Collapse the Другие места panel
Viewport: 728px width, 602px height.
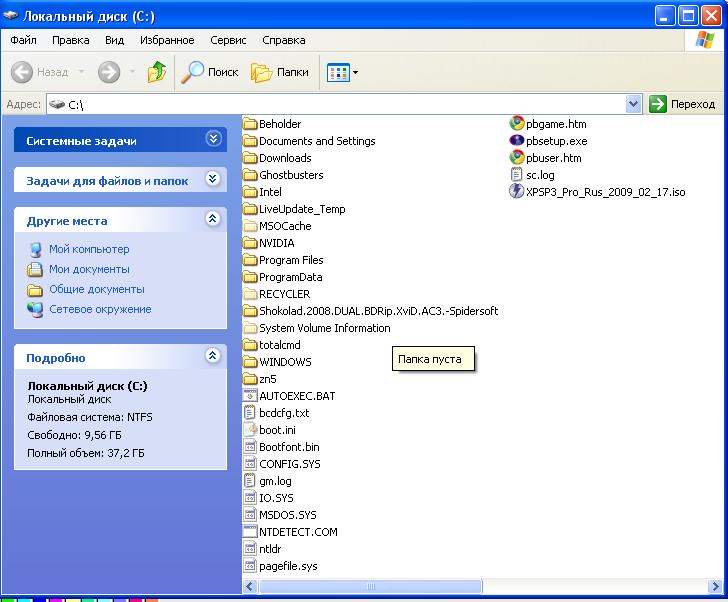pyautogui.click(x=212, y=219)
